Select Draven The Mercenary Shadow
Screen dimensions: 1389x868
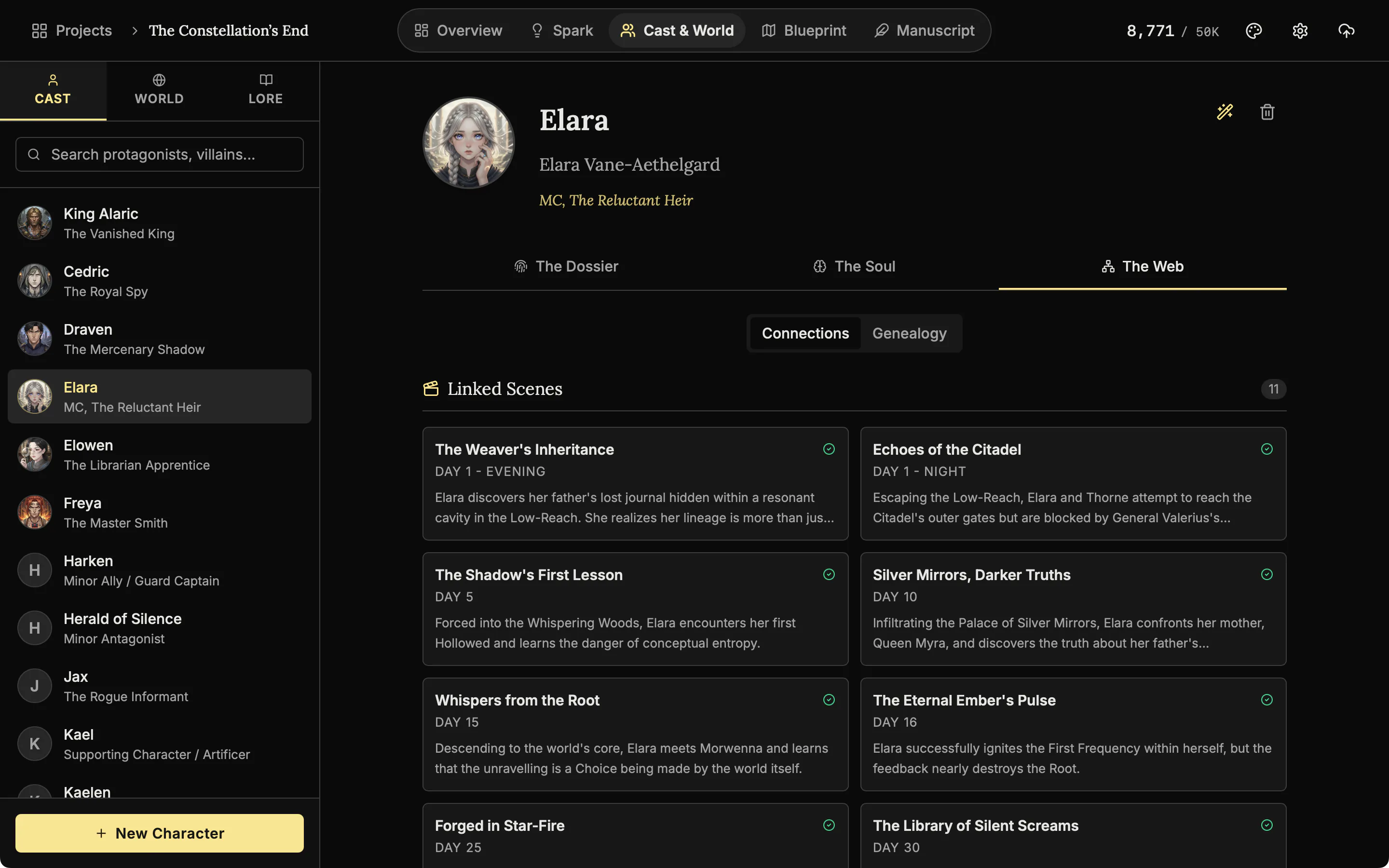pos(160,339)
